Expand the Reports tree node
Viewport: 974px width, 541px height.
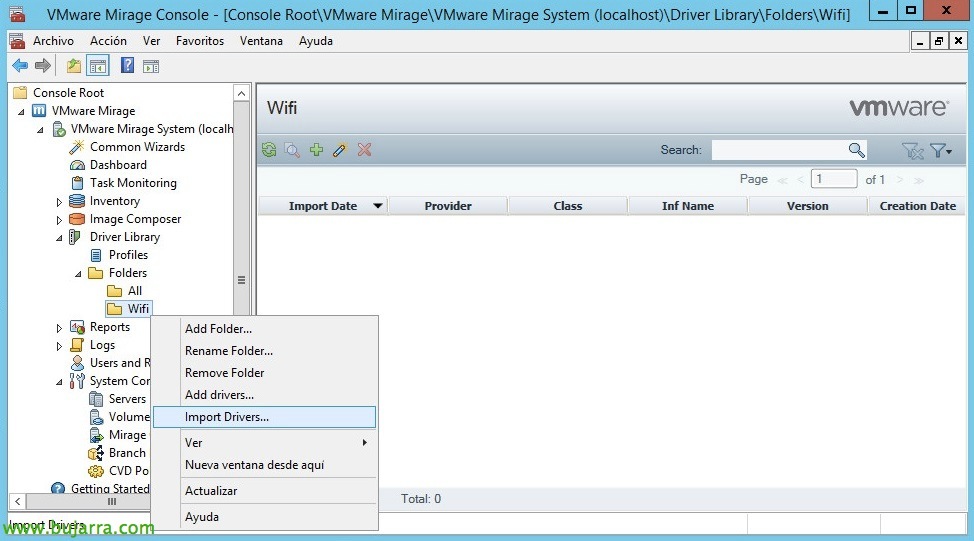click(59, 328)
